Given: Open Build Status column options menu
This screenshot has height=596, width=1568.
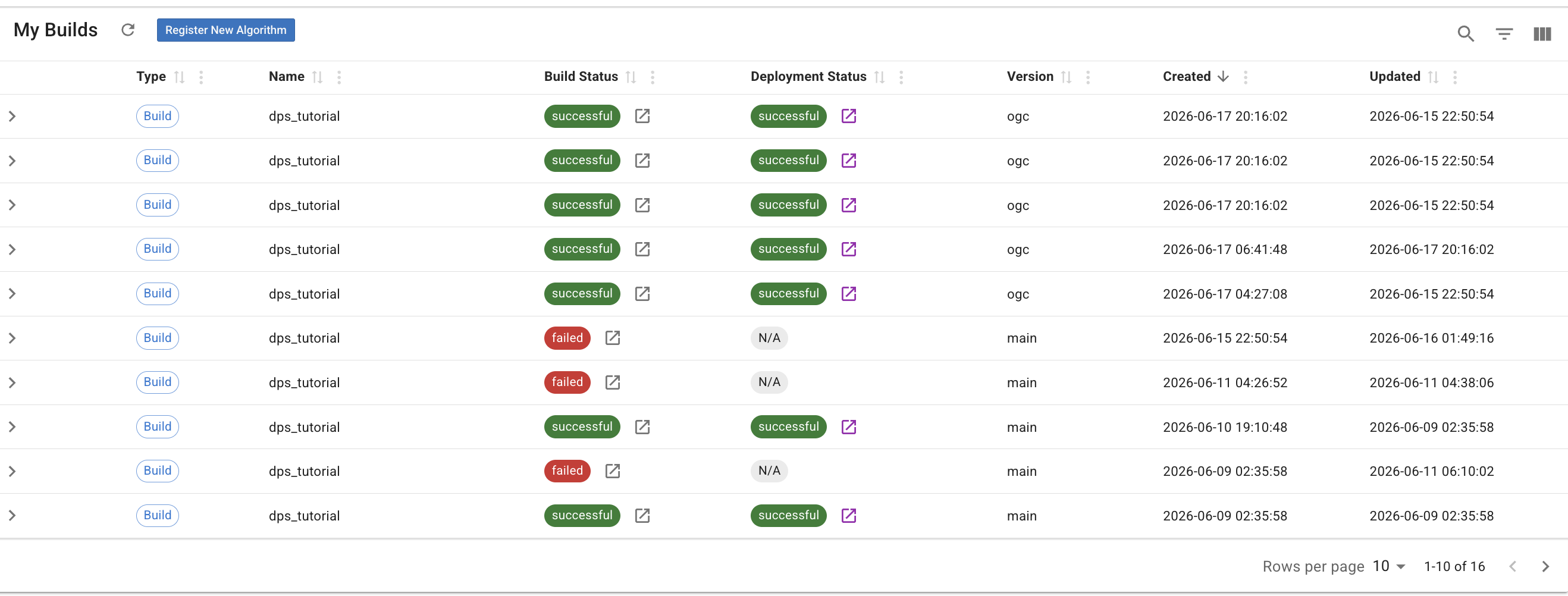Looking at the screenshot, I should 653,77.
